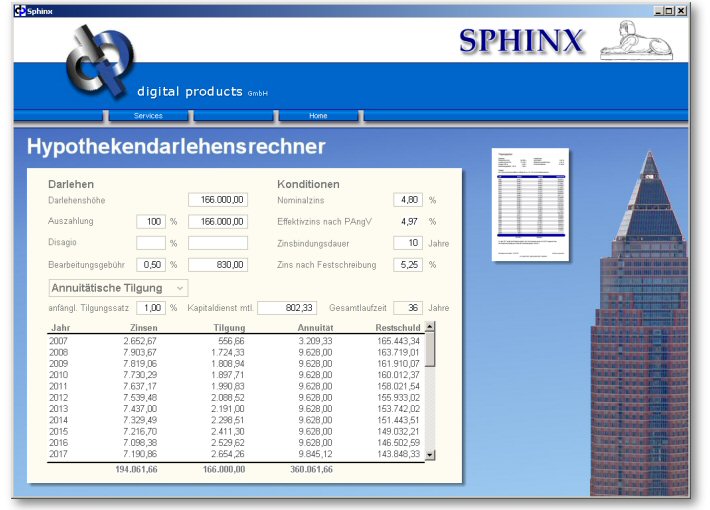The height and width of the screenshot is (510, 710).
Task: Click the Zinsen column header
Action: tap(144, 327)
